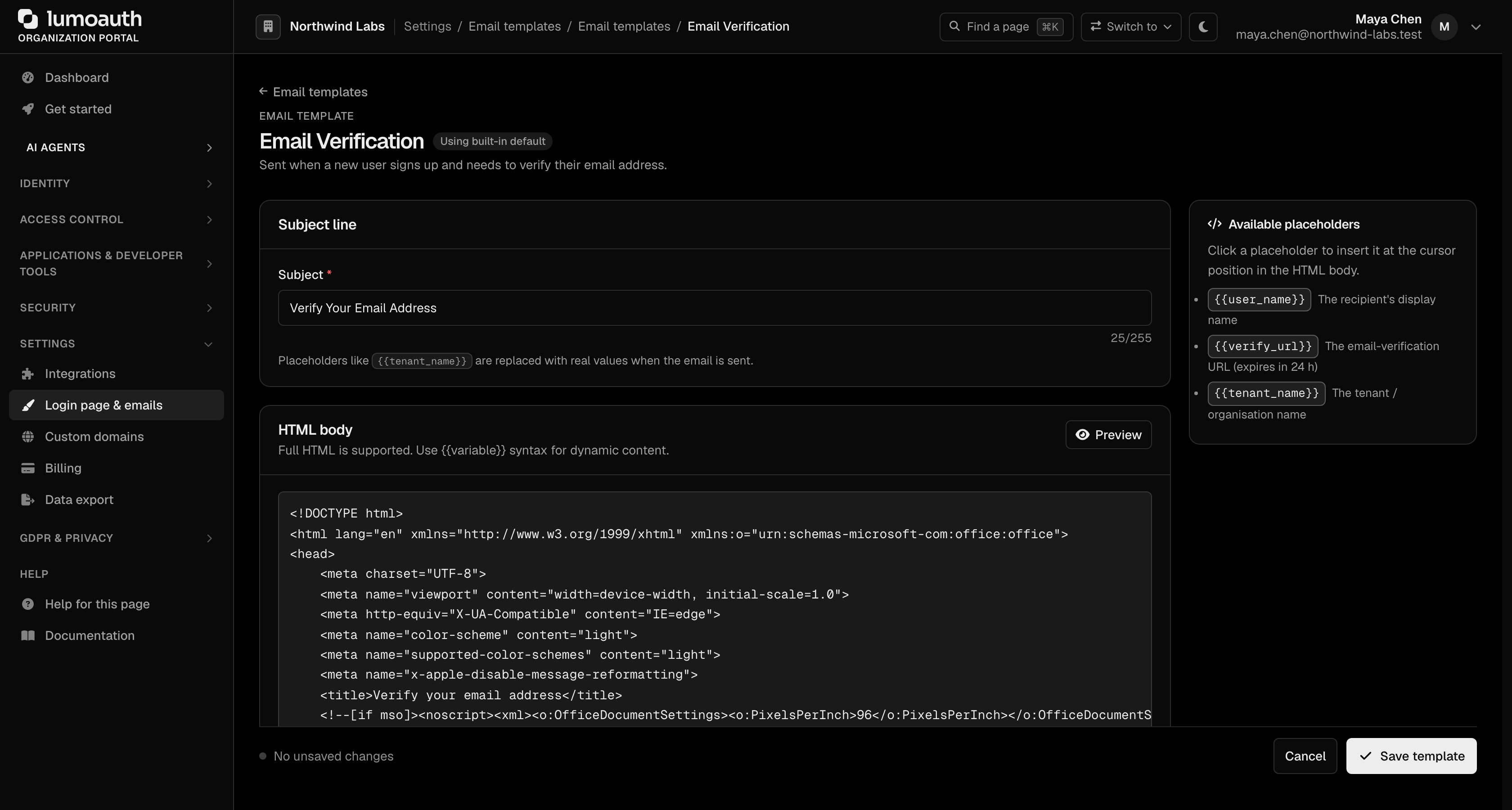This screenshot has height=810, width=1512.
Task: Click the Dashboard gauge icon
Action: (x=27, y=77)
